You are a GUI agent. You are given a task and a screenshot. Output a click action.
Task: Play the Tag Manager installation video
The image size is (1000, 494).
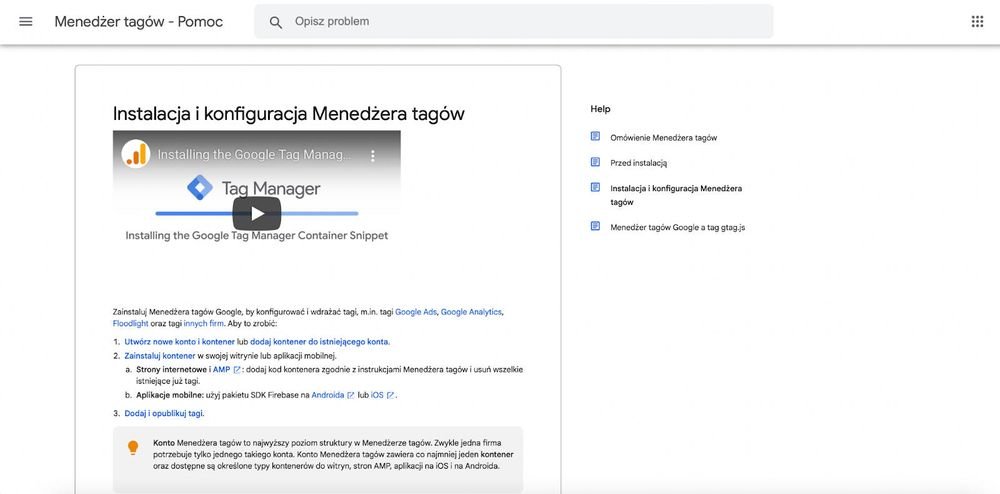pyautogui.click(x=256, y=214)
